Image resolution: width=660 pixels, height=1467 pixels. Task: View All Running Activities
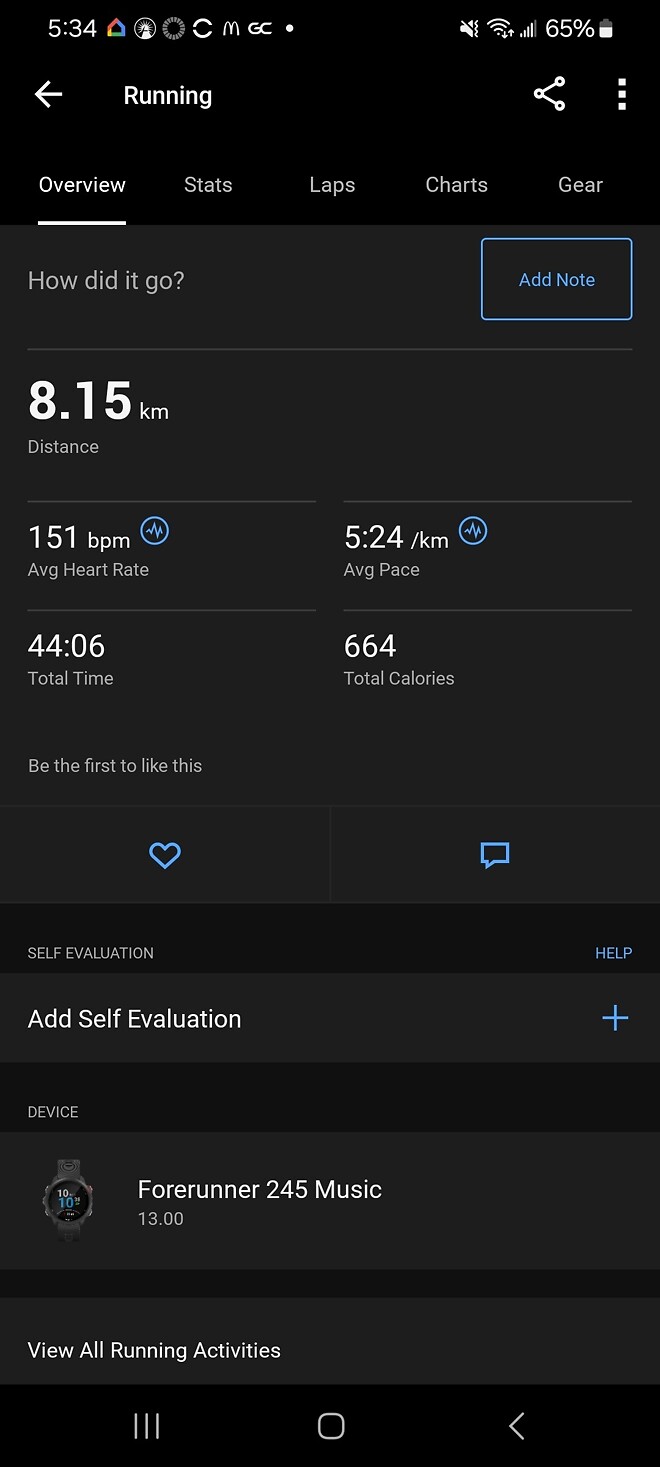coord(153,1350)
